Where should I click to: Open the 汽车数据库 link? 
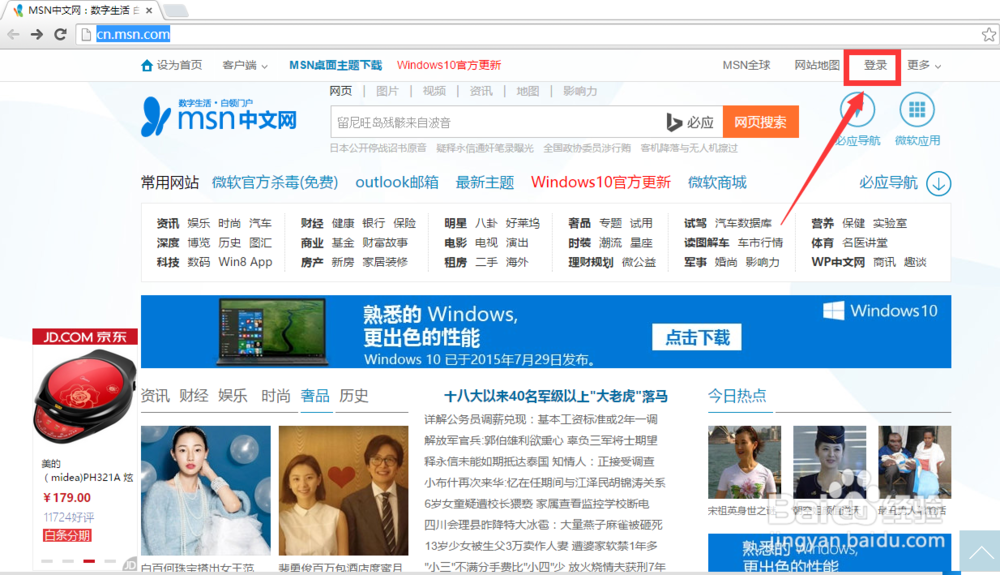tap(743, 223)
